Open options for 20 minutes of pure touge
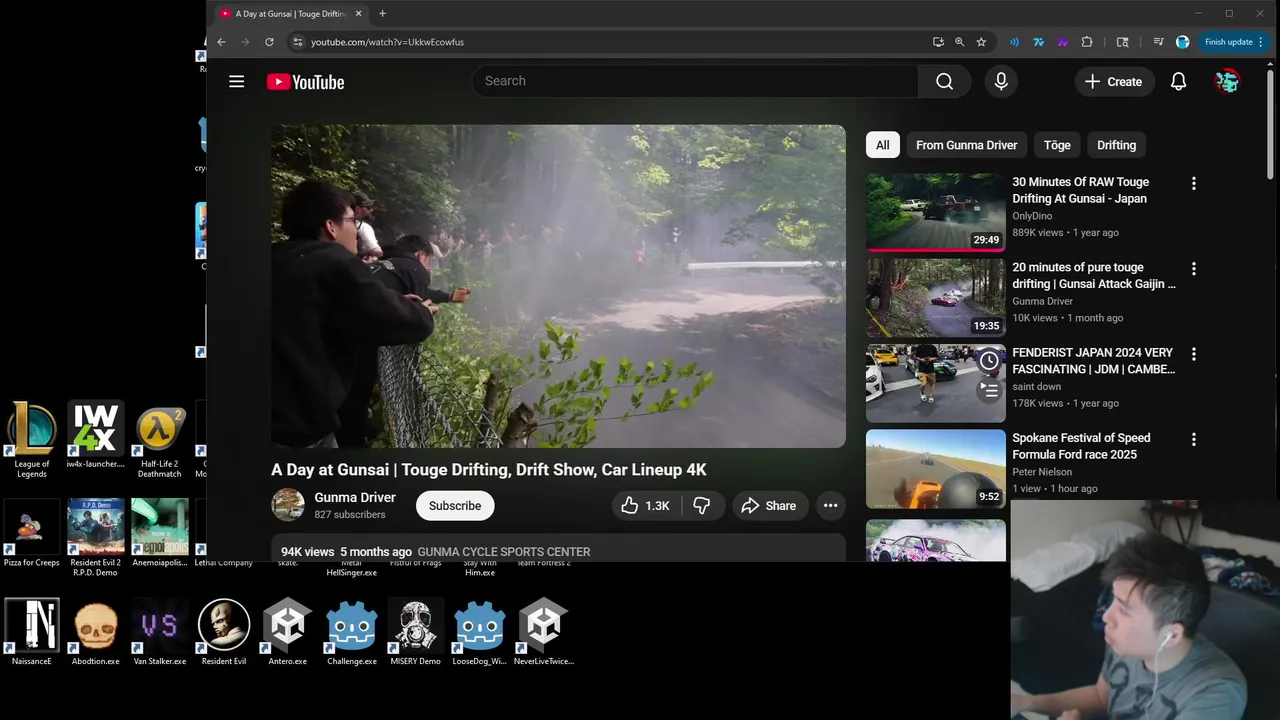This screenshot has width=1280, height=720. click(1193, 269)
